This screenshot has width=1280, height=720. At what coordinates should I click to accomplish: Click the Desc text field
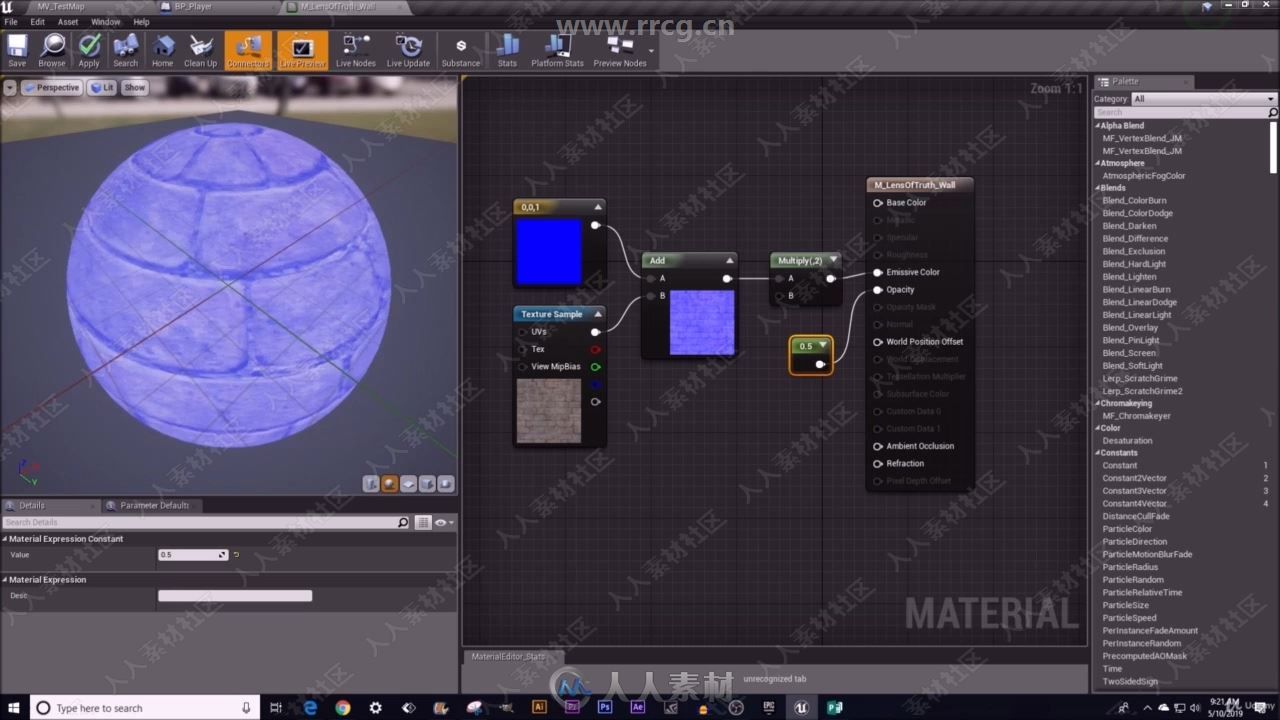(235, 596)
